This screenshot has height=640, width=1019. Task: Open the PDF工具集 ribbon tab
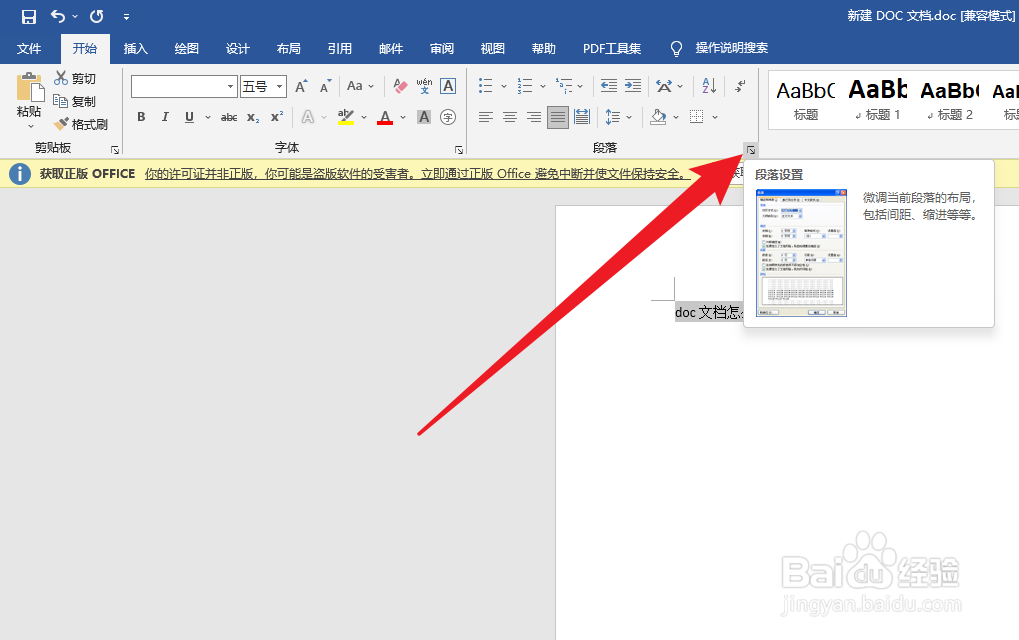coord(612,49)
